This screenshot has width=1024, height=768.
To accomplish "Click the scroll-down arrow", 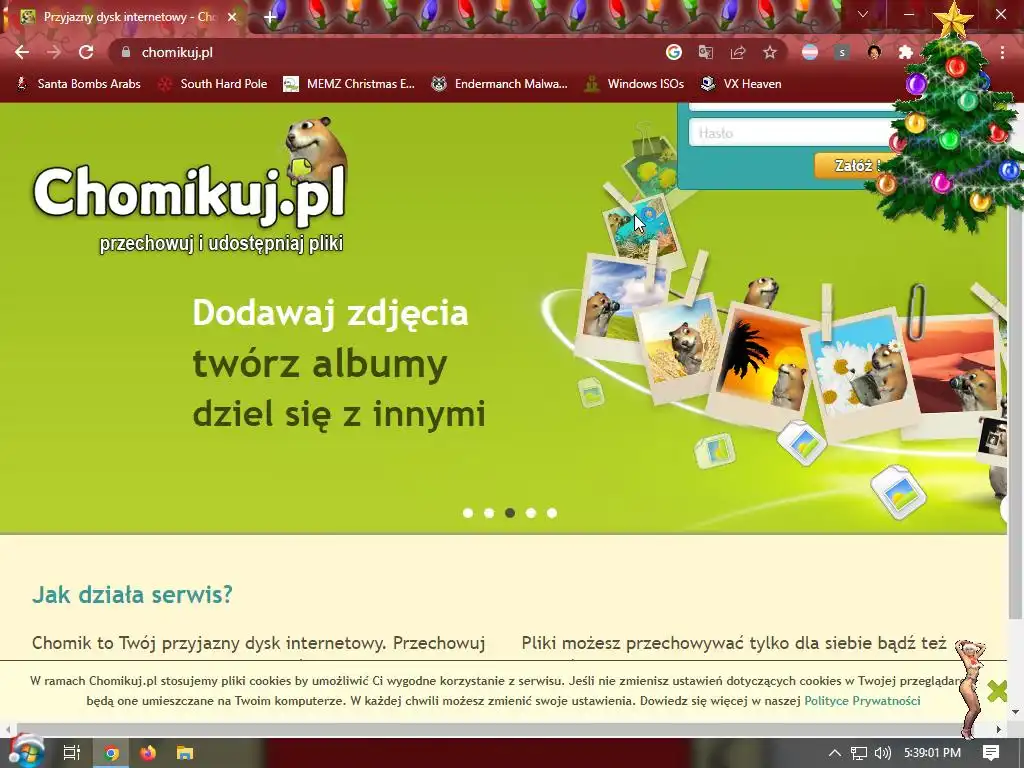I will pyautogui.click(x=1016, y=712).
